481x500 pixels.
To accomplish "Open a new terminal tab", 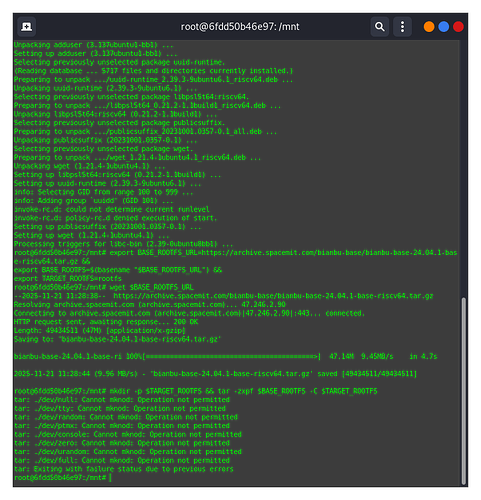I will click(x=27, y=27).
